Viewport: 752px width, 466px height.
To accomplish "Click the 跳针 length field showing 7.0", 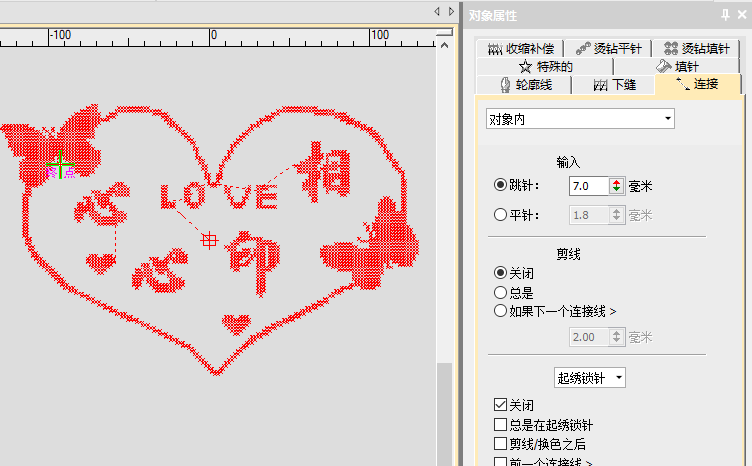I will pos(587,186).
